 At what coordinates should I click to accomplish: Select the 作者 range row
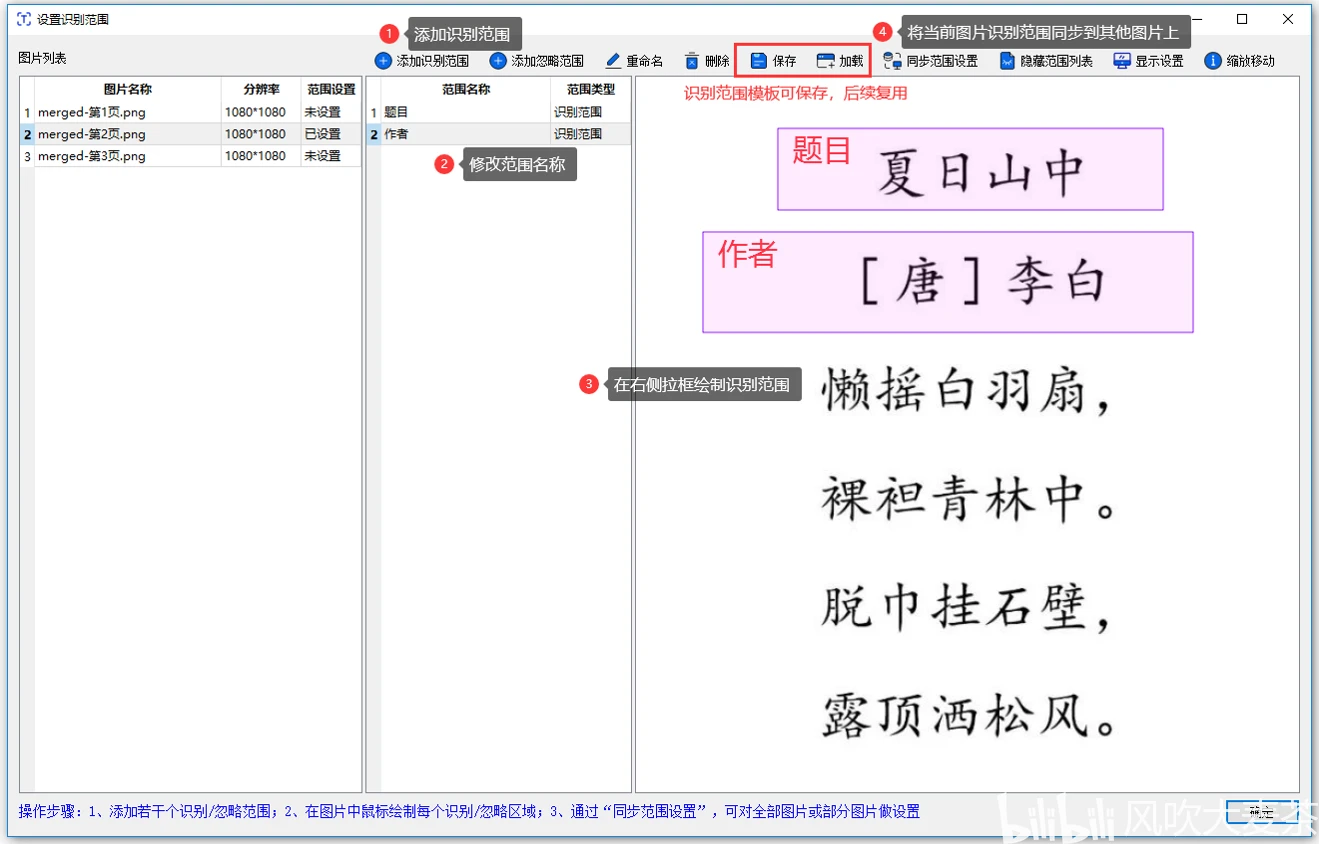point(498,134)
